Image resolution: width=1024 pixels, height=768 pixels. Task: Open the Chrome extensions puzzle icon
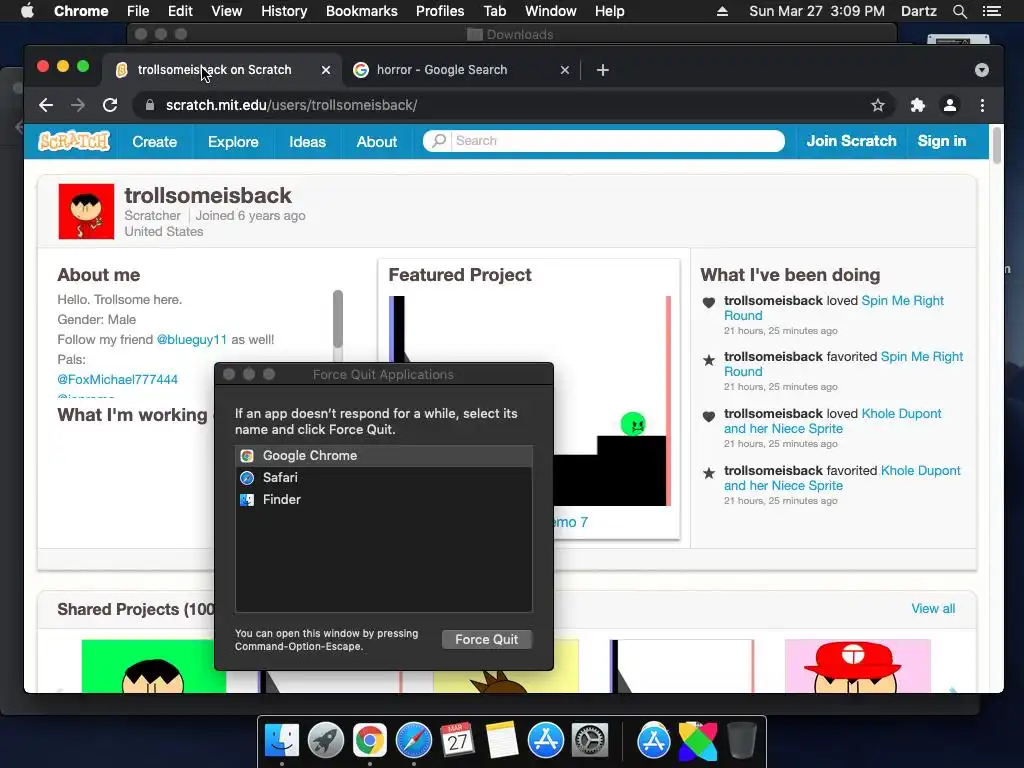click(918, 105)
